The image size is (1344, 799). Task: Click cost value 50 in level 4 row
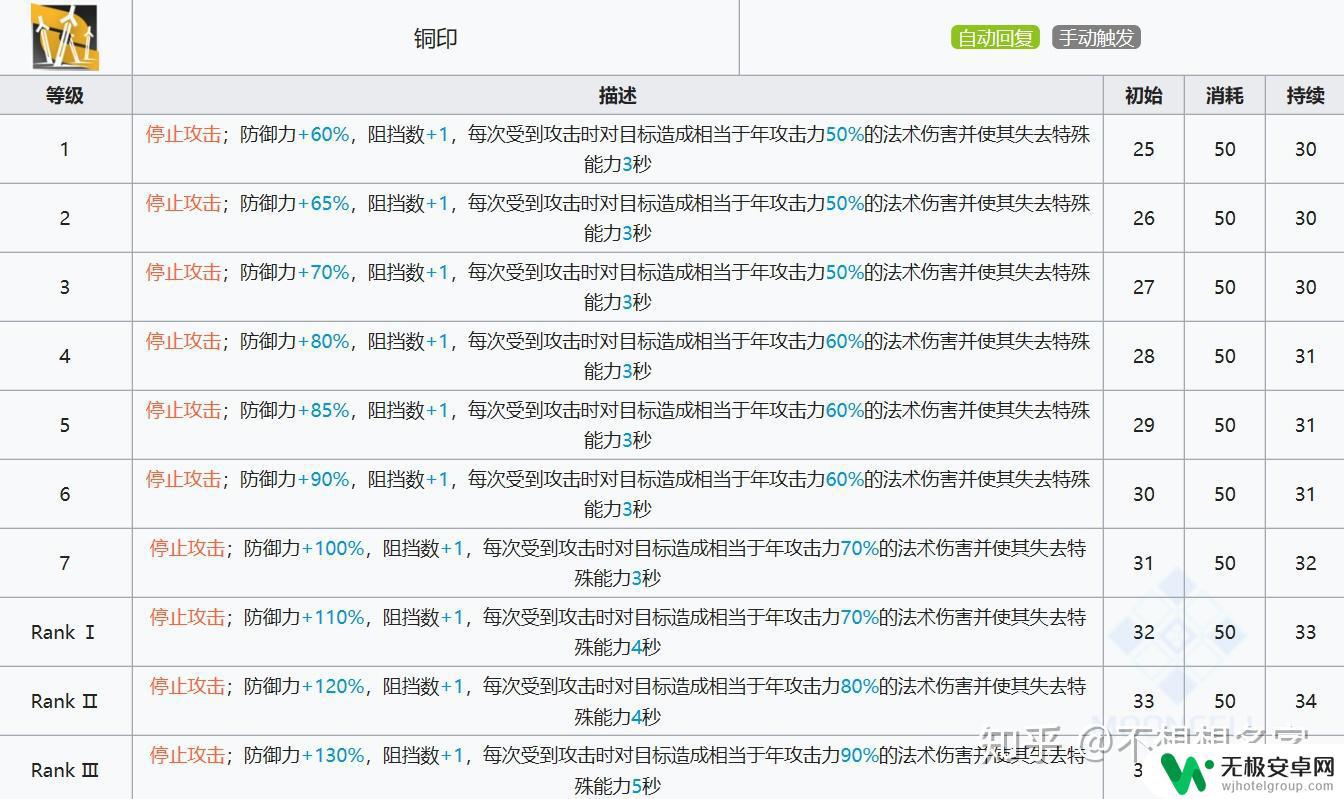click(1224, 356)
